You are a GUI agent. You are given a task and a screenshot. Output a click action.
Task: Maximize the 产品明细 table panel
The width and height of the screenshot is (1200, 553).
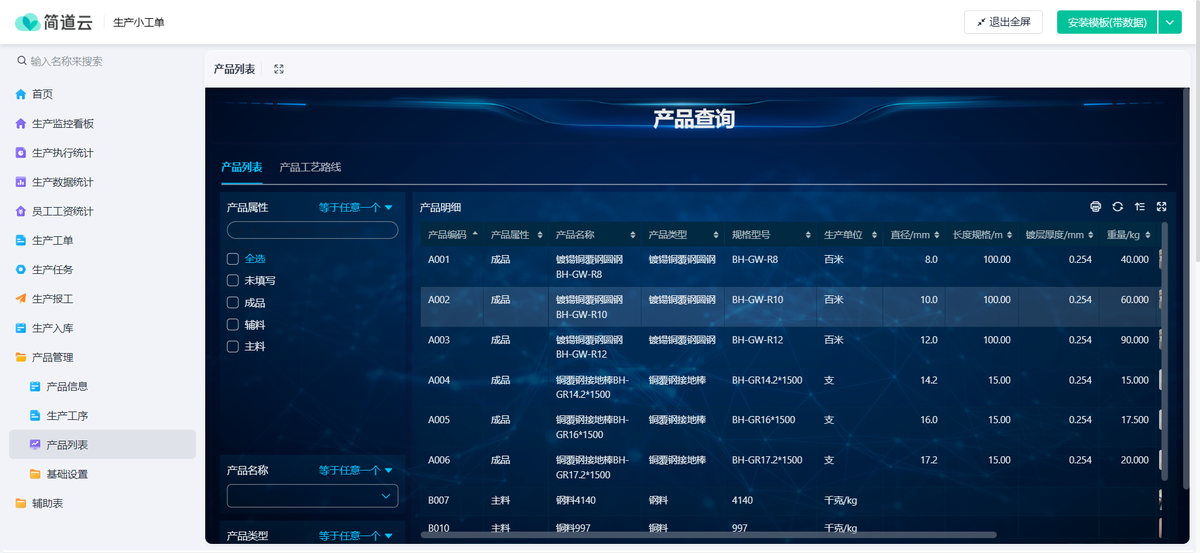[1162, 207]
